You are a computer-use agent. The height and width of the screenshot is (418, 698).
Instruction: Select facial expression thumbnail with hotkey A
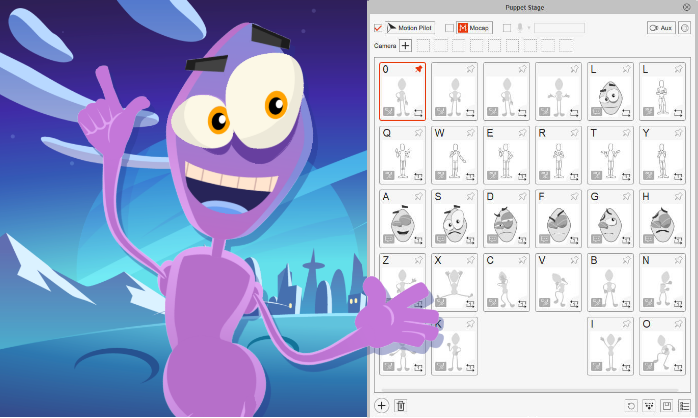402,218
